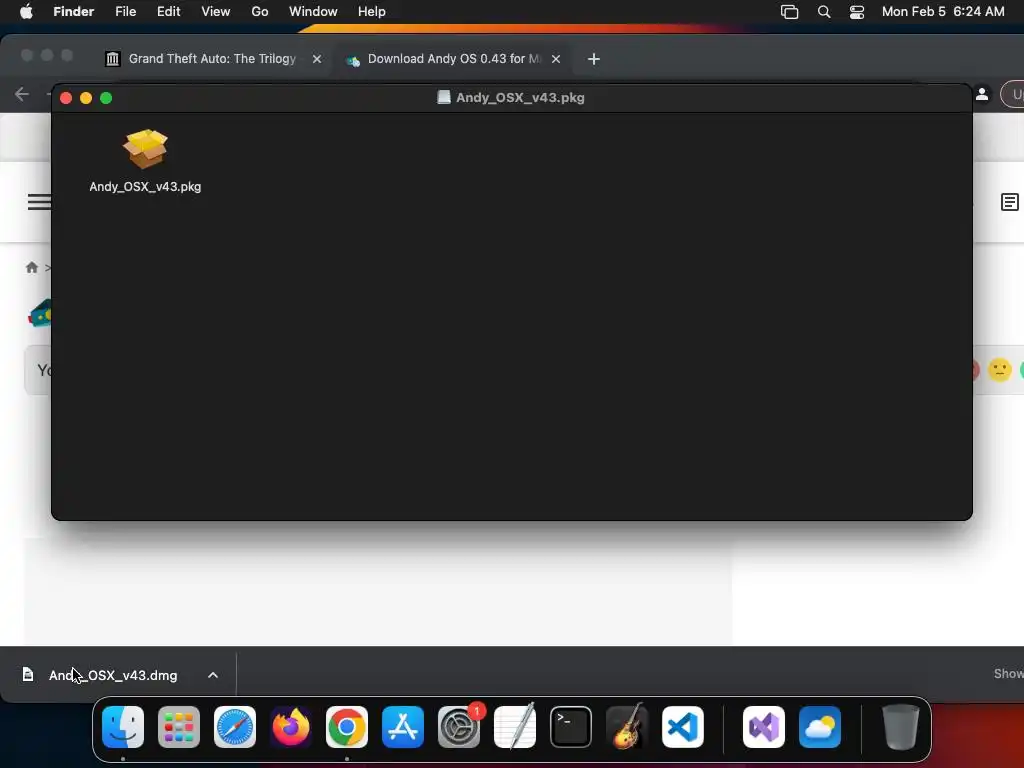
Task: Select the Andy_OSX_v43.pkg file name label
Action: tap(145, 187)
